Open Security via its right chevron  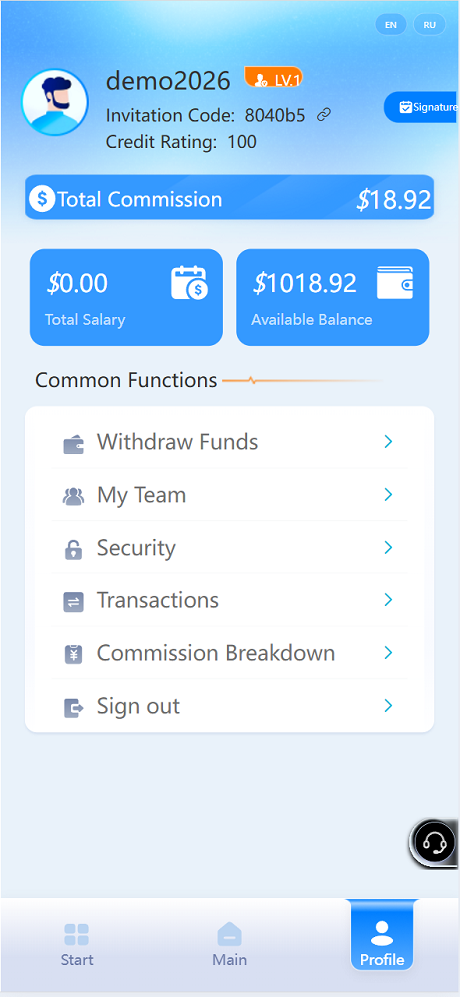[x=388, y=547]
